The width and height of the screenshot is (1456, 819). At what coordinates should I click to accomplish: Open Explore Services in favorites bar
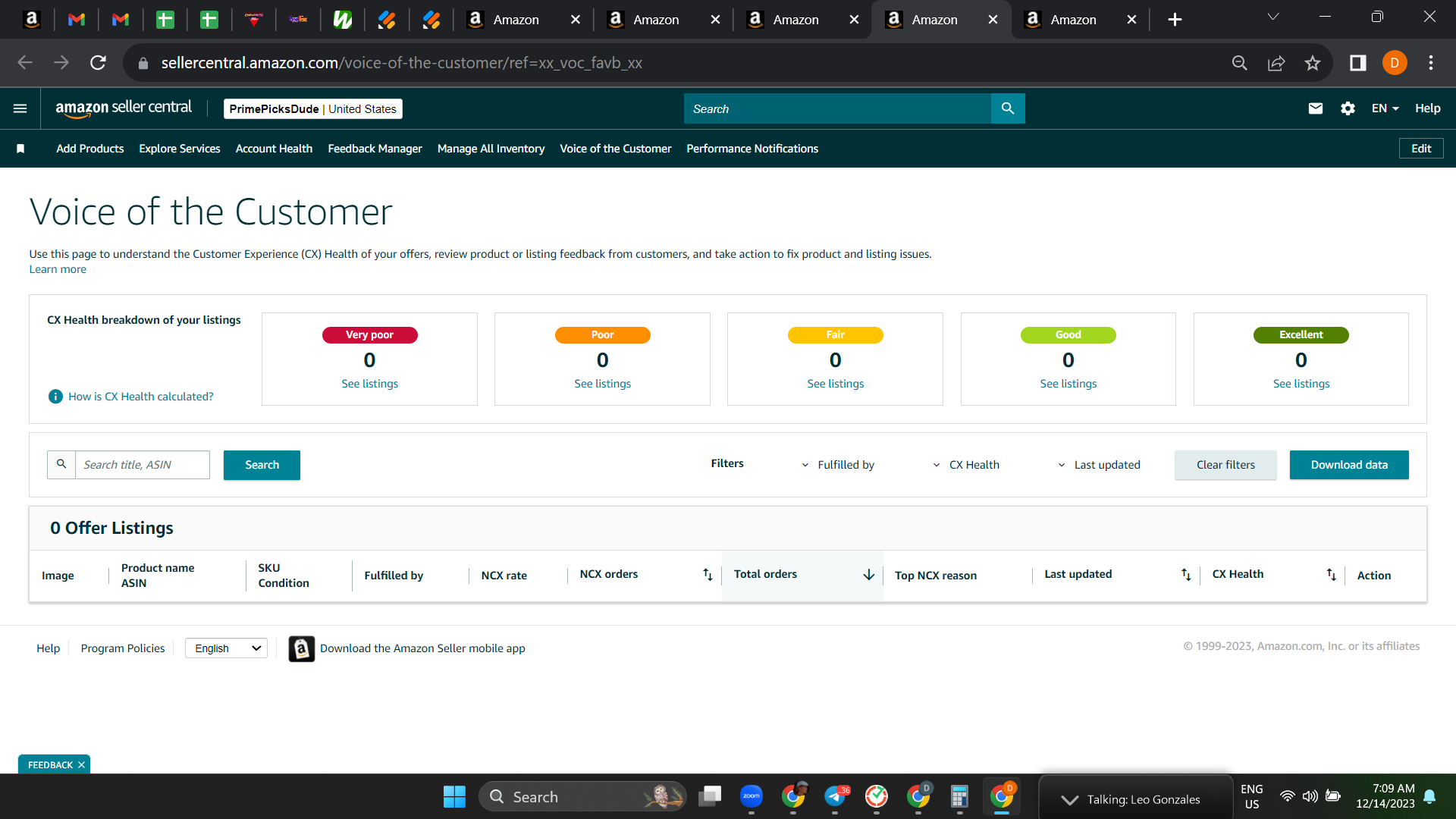180,149
